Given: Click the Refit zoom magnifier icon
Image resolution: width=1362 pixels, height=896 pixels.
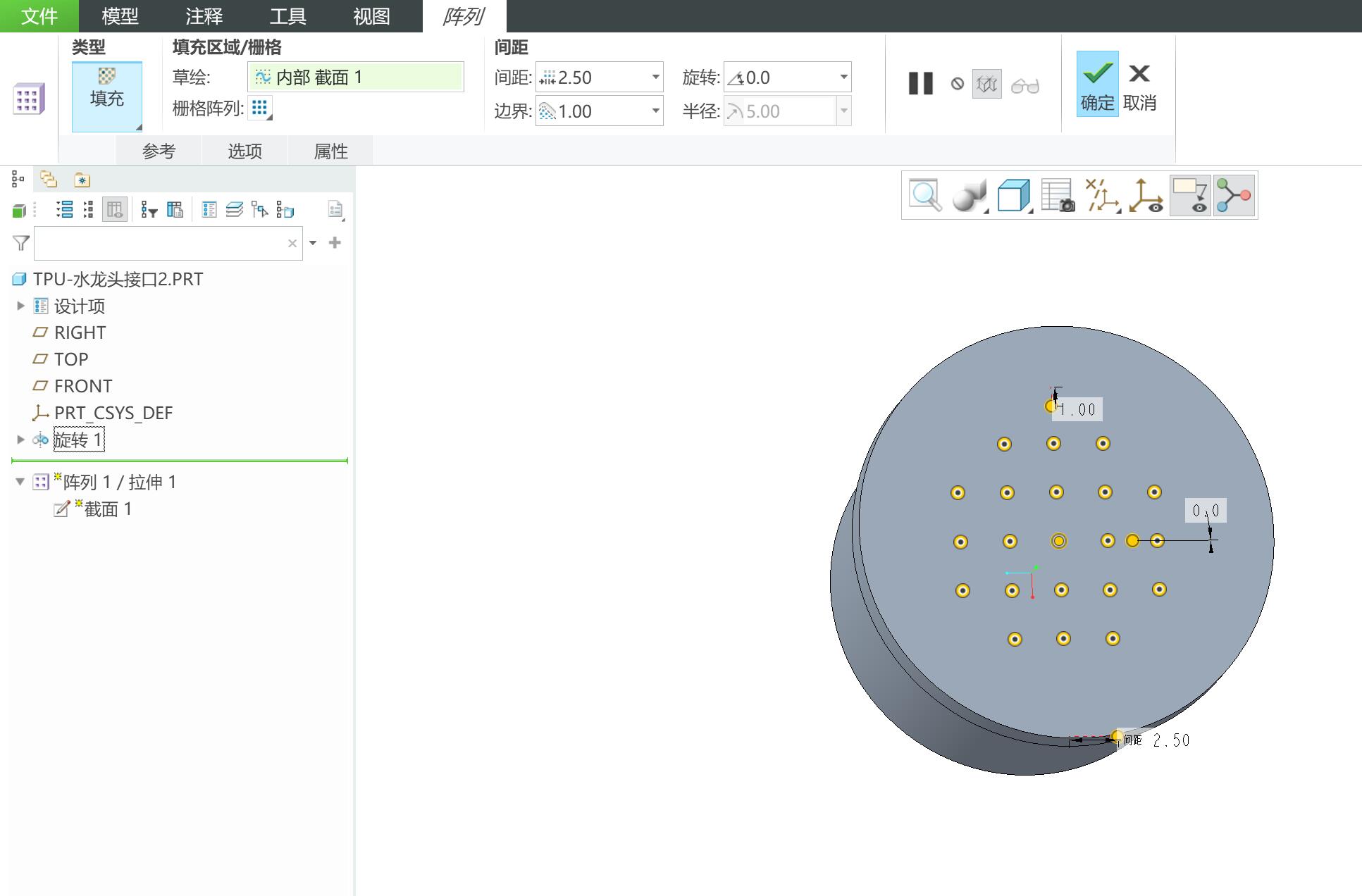Looking at the screenshot, I should (925, 195).
